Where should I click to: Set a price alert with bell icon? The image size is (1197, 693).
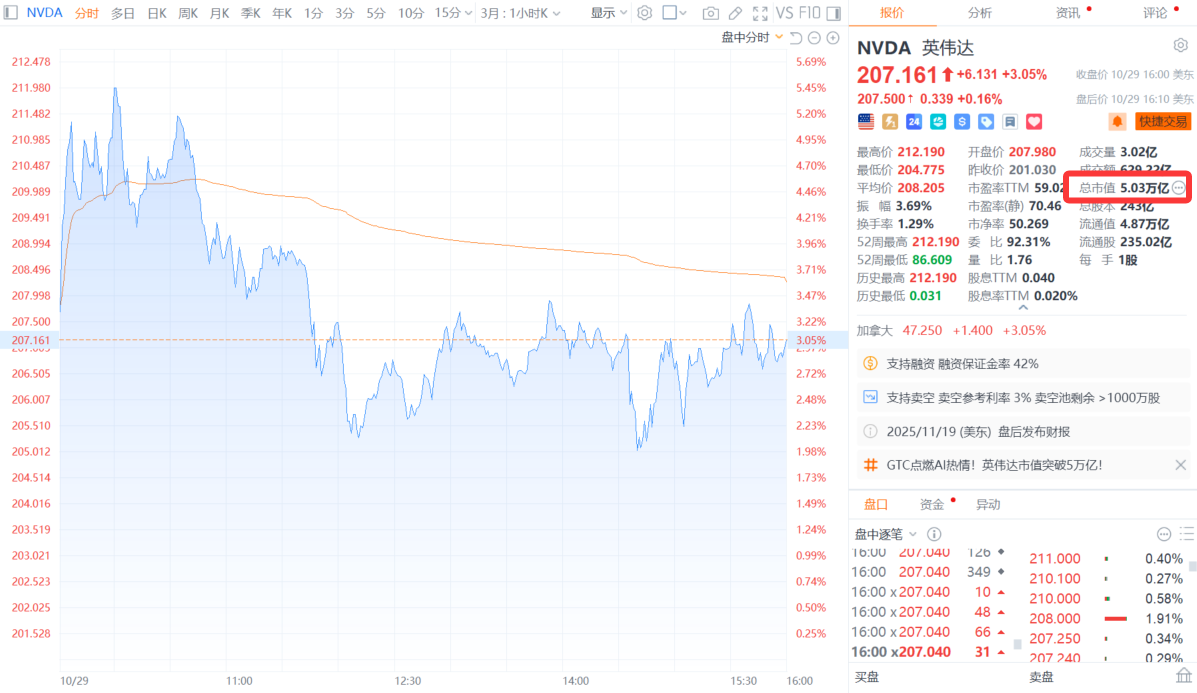(x=1118, y=121)
